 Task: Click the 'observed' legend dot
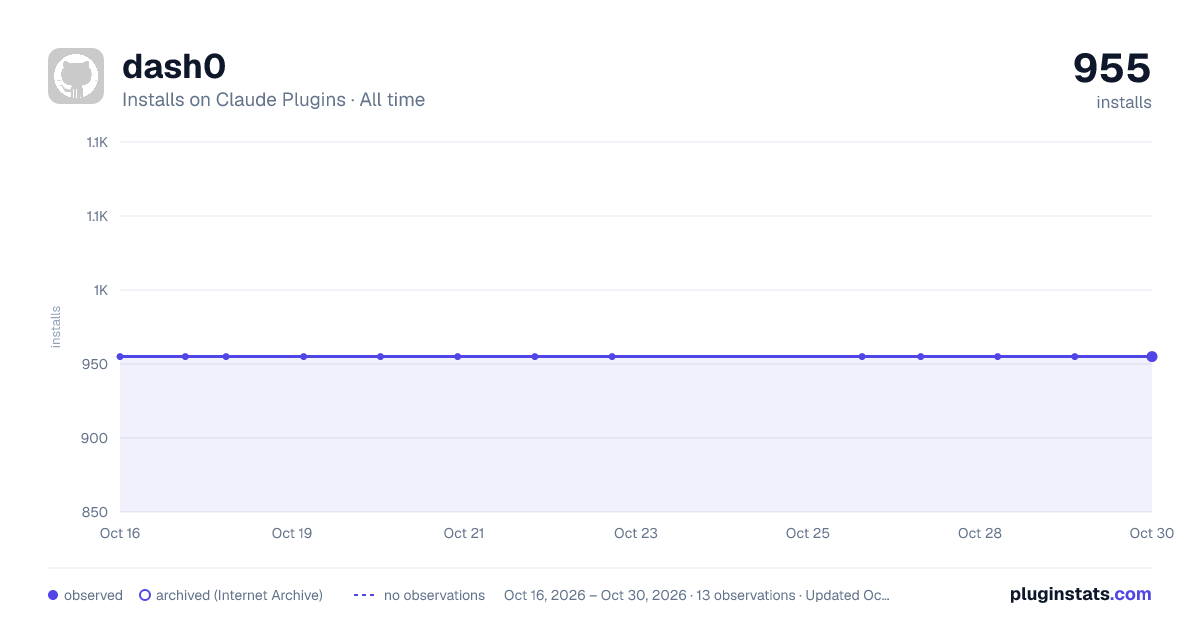(x=53, y=595)
